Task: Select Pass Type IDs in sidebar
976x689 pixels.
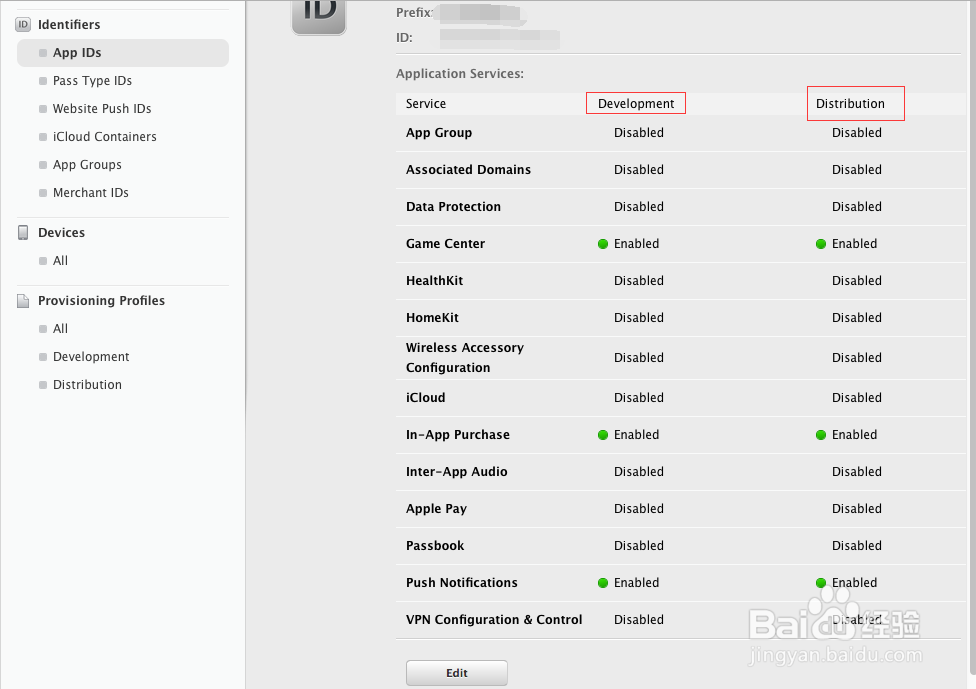Action: [x=92, y=81]
